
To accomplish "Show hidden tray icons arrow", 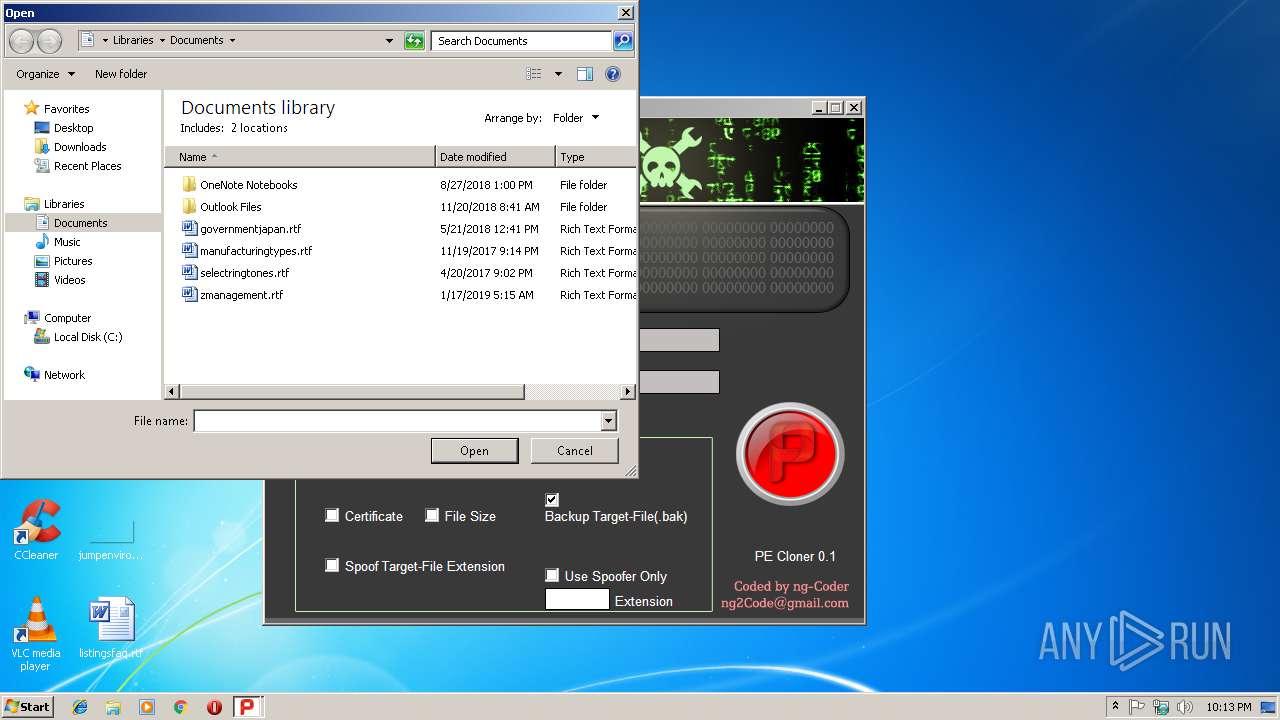I will (1115, 707).
